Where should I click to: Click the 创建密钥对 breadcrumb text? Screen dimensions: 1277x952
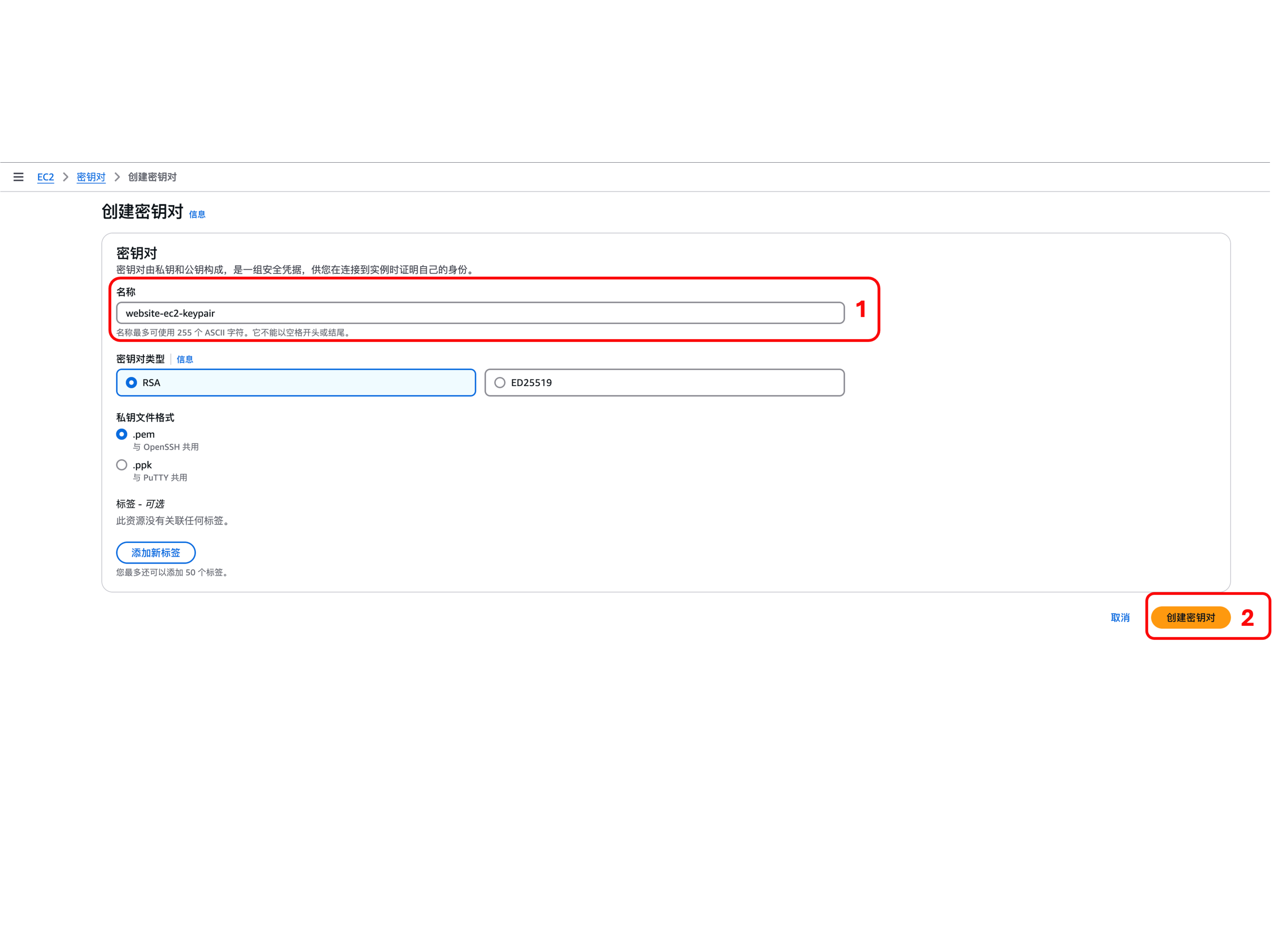(152, 177)
